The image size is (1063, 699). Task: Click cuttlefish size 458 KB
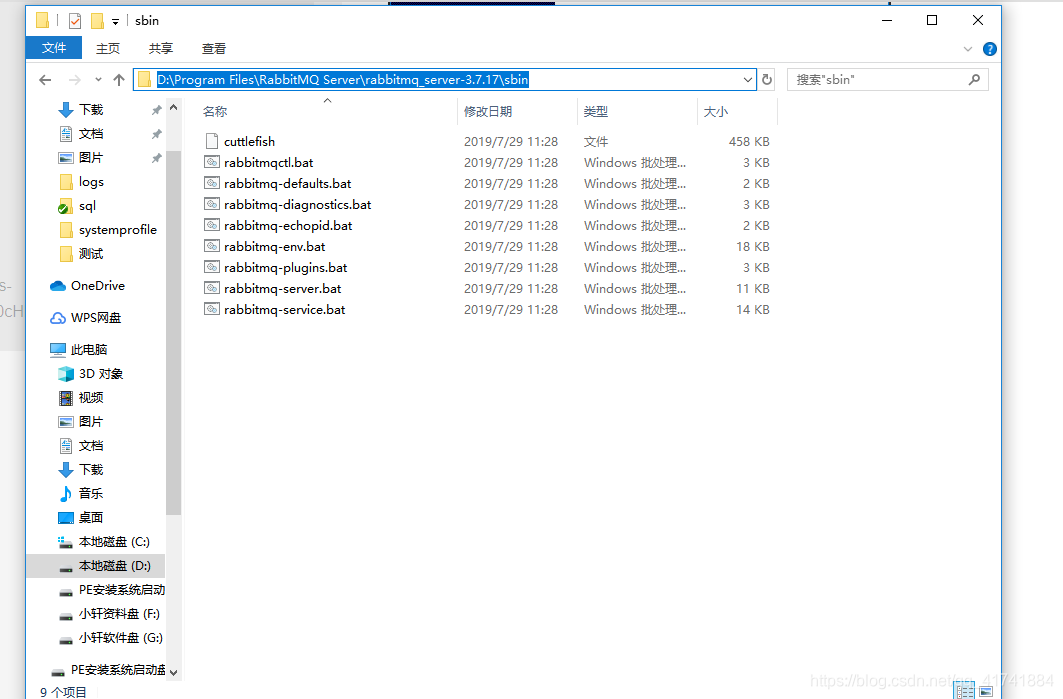(749, 142)
